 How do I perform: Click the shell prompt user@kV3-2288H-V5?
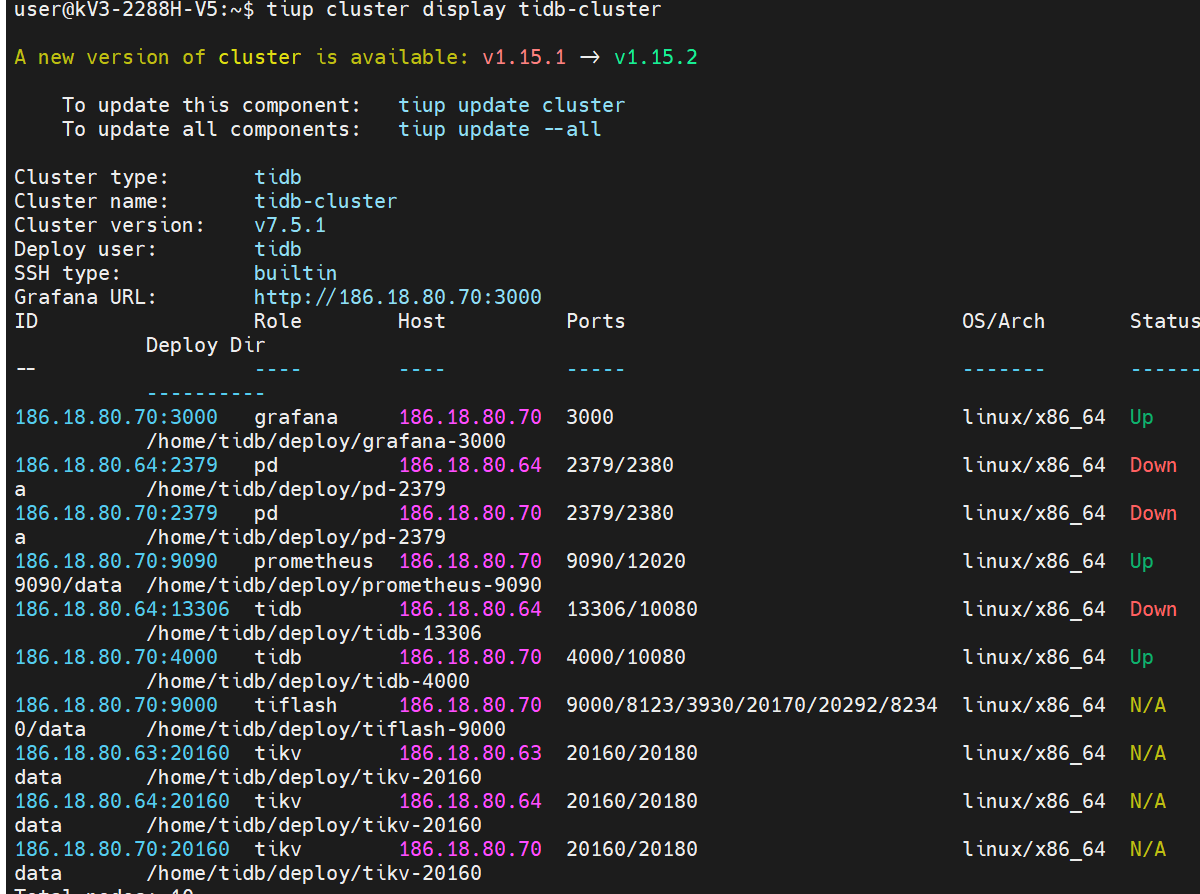tap(116, 10)
